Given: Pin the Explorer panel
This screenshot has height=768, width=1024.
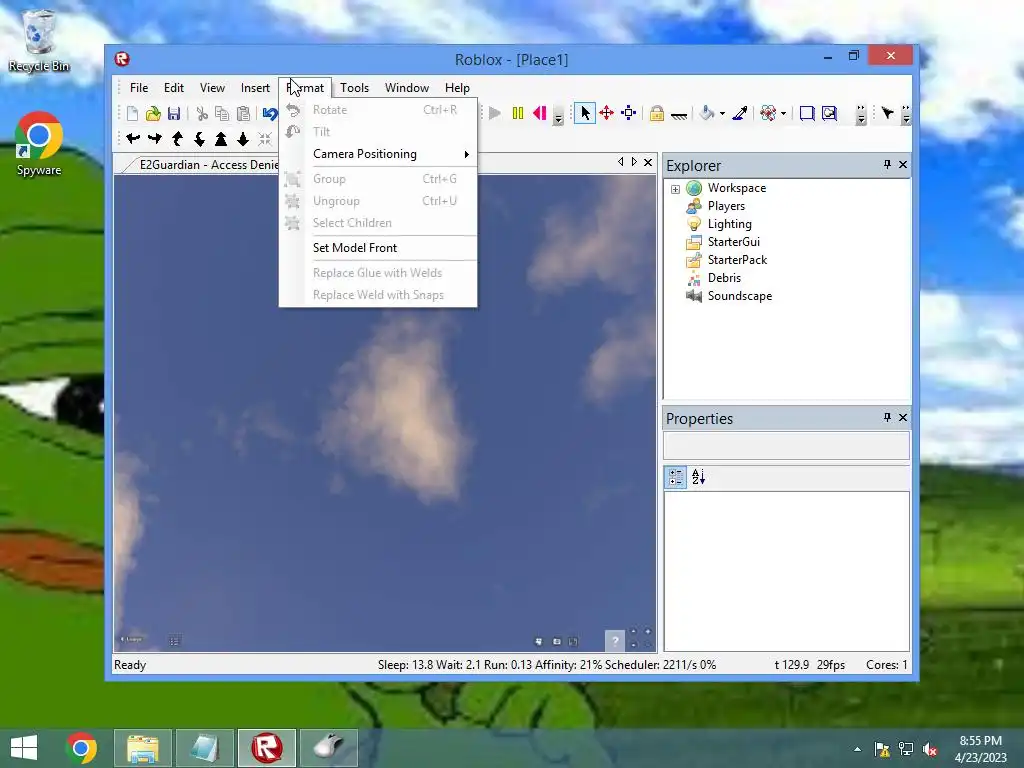Looking at the screenshot, I should click(887, 165).
